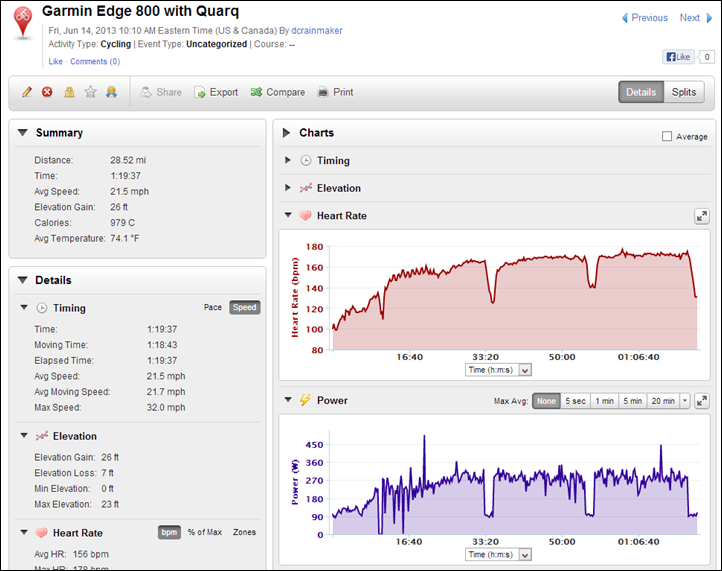Select heart rate Zones view
The width and height of the screenshot is (722, 571).
click(x=244, y=532)
